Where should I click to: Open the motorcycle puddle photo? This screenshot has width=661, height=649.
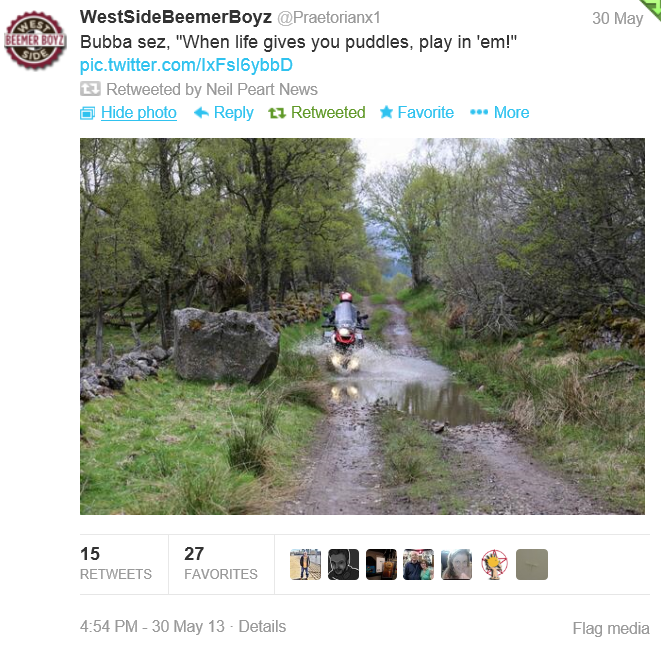coord(362,326)
